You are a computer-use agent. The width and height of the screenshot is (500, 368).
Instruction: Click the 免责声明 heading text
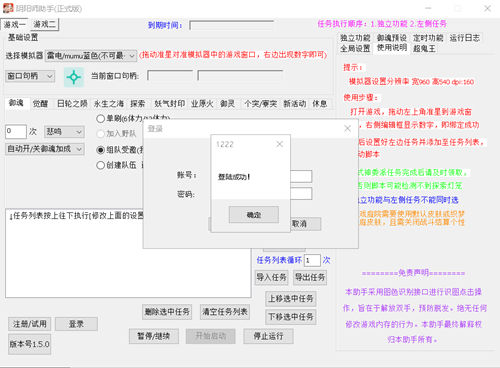[413, 273]
